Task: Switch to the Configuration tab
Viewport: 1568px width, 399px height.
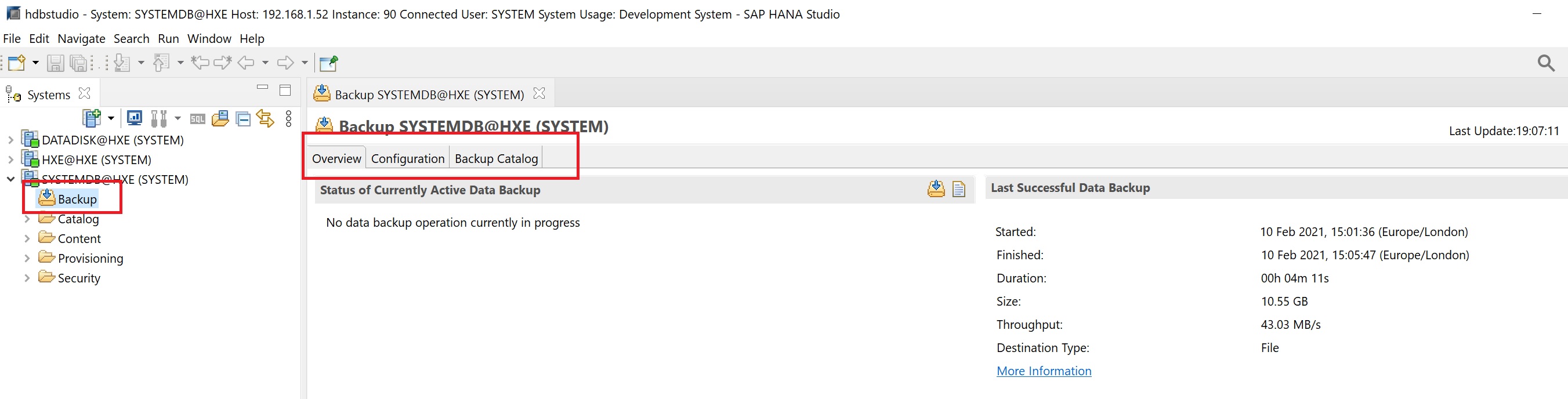Action: 407,159
